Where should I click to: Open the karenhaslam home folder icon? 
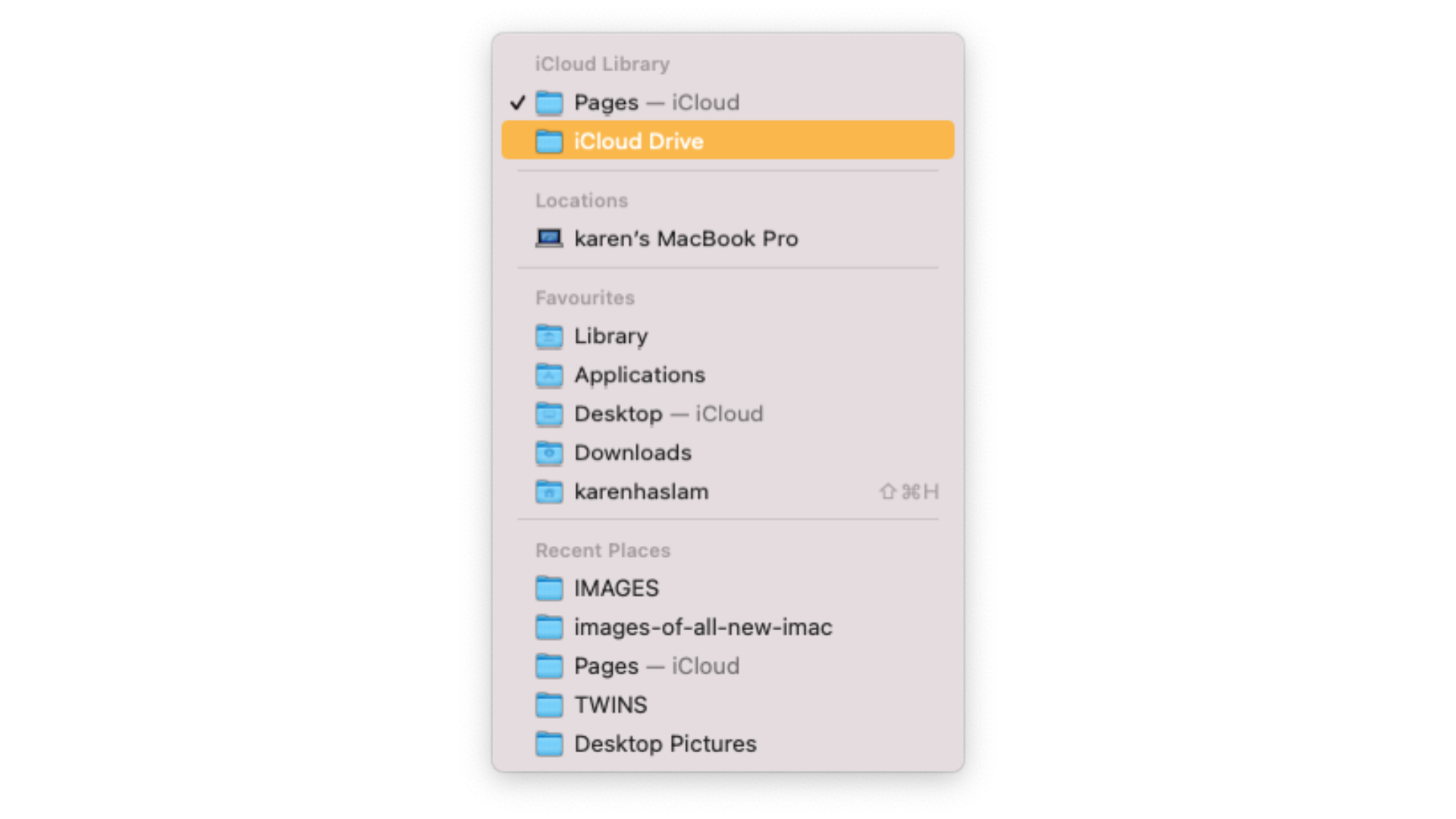point(550,491)
